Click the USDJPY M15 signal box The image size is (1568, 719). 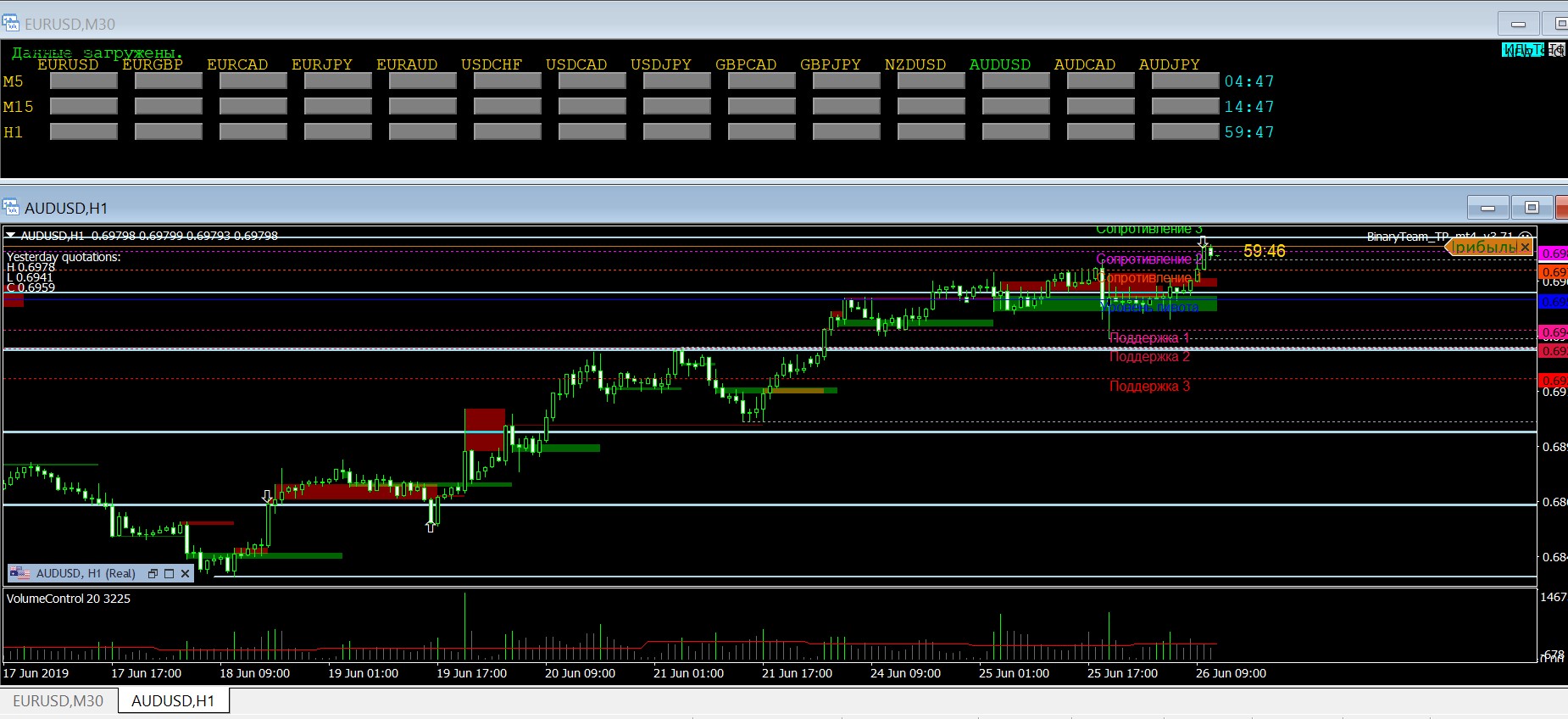(x=676, y=107)
